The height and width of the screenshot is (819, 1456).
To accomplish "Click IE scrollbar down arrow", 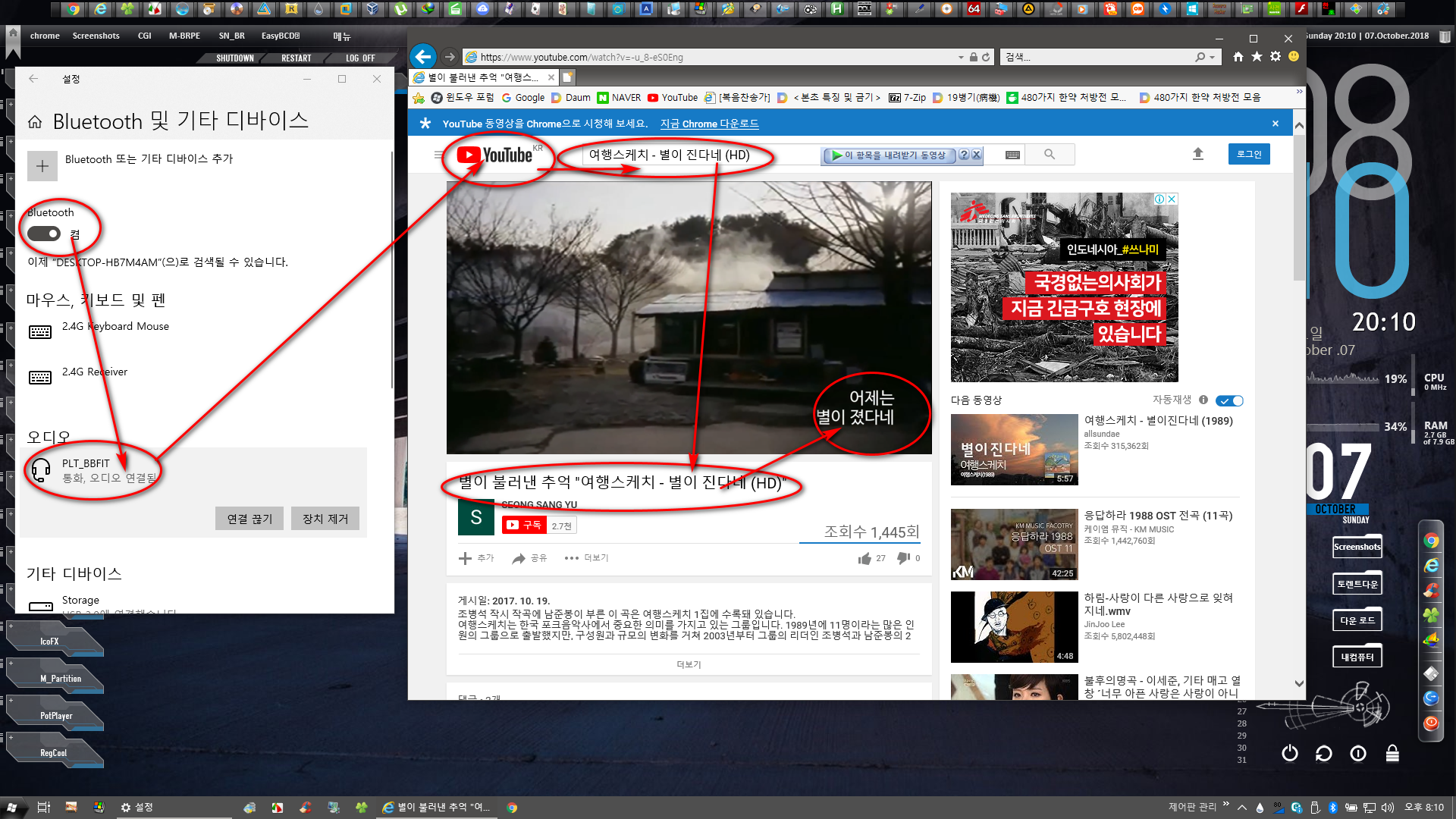I will [x=1299, y=683].
